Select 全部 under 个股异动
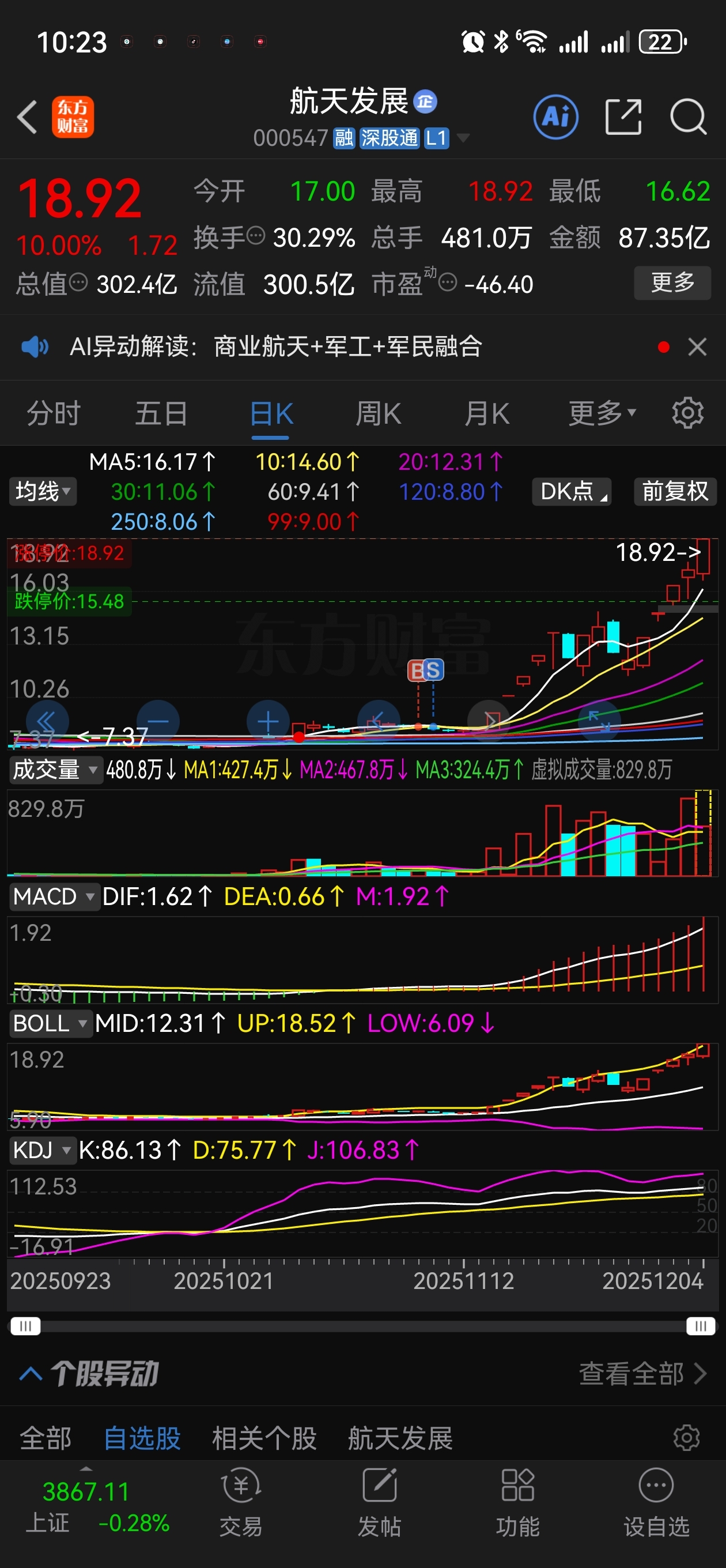The width and height of the screenshot is (726, 1568). click(x=46, y=1438)
